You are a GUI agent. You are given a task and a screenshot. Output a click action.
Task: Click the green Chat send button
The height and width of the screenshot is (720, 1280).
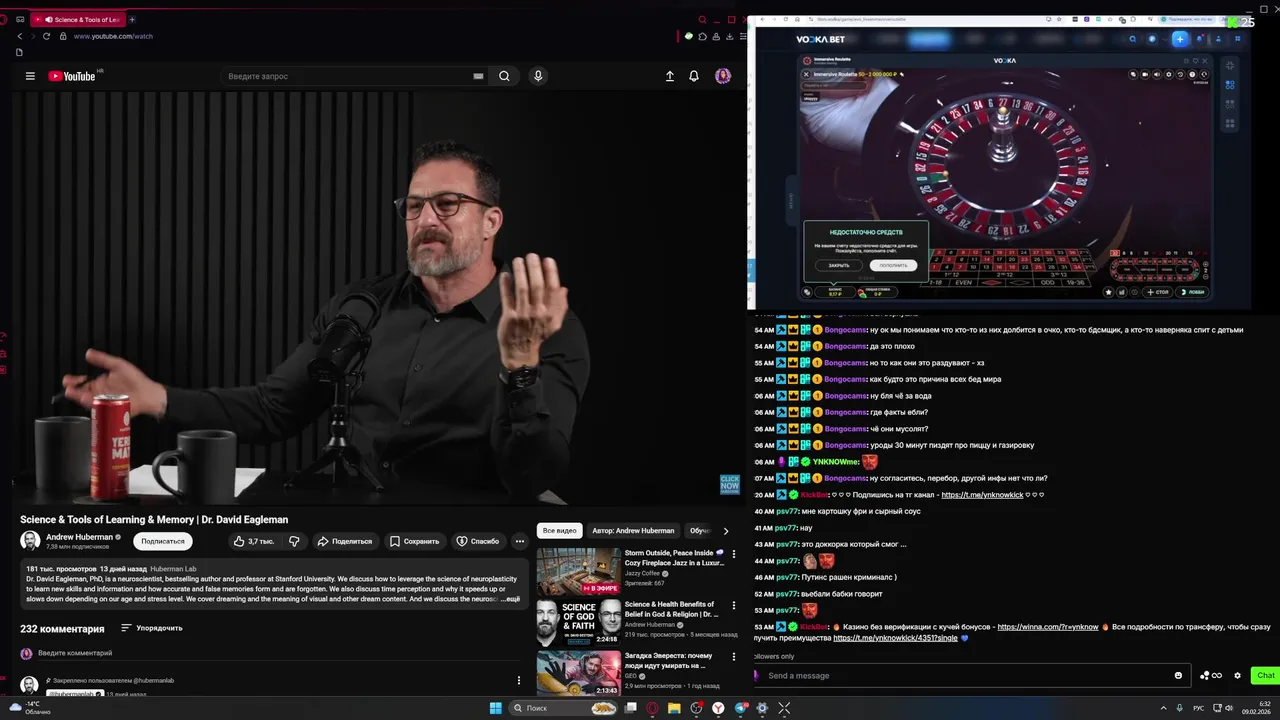tap(1266, 675)
